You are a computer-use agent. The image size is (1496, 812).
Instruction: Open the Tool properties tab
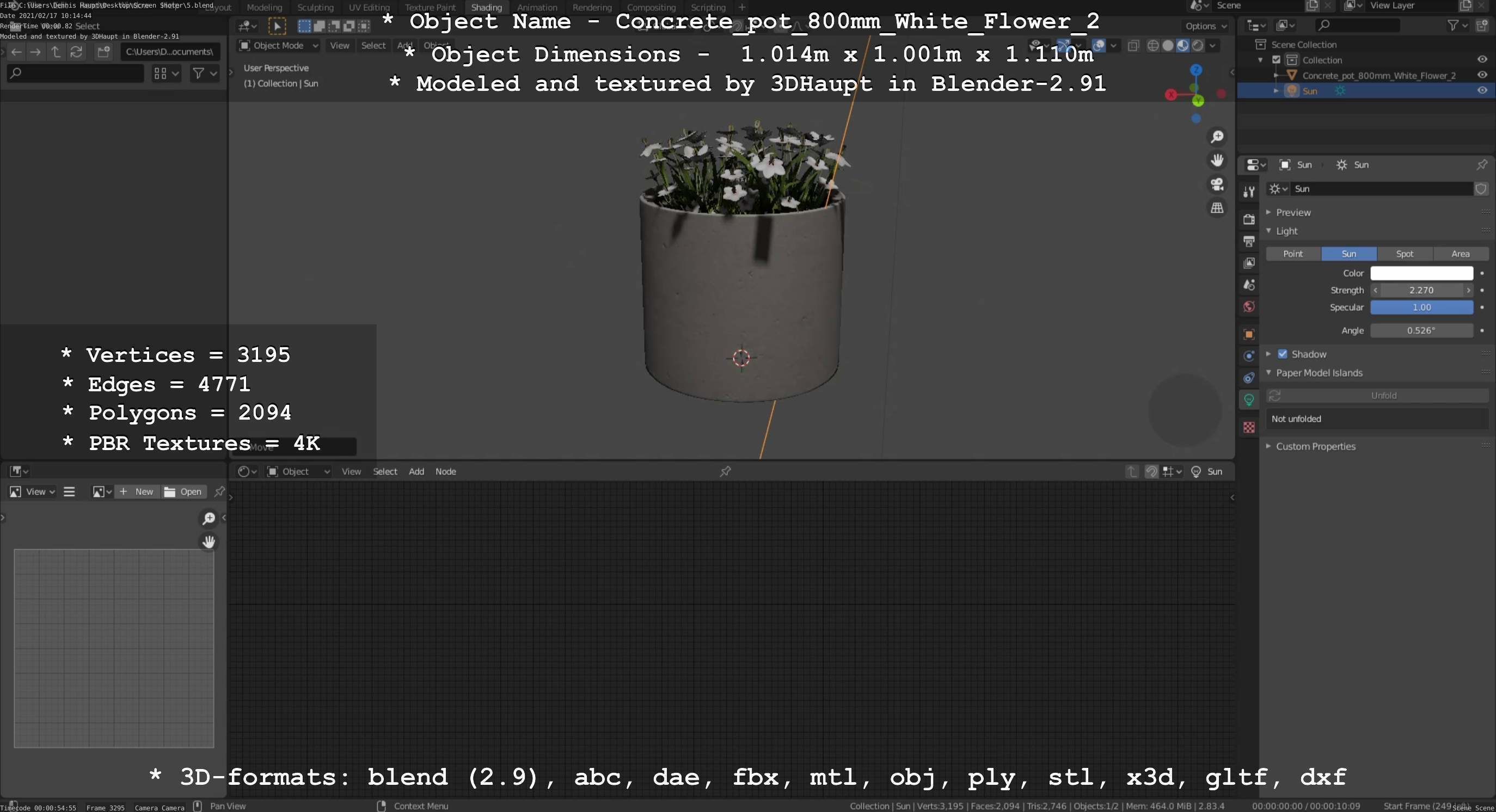pos(1249,192)
